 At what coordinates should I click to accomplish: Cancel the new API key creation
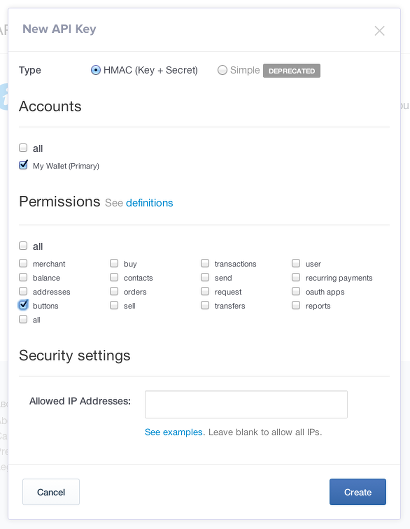pyautogui.click(x=51, y=492)
